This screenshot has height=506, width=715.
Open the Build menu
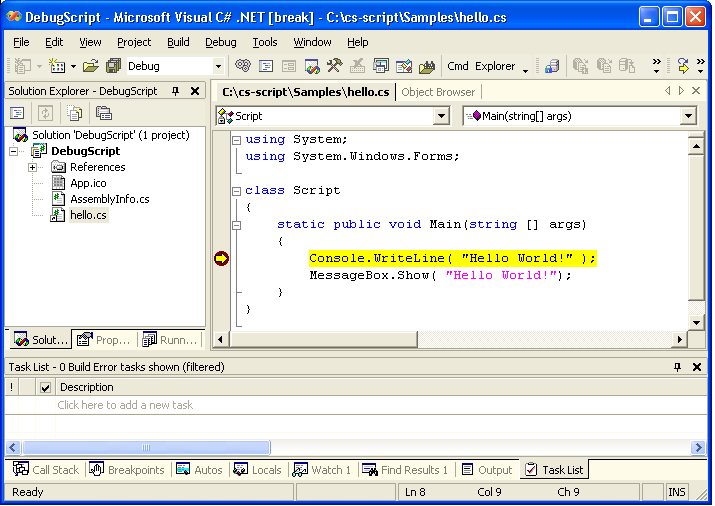coord(178,42)
